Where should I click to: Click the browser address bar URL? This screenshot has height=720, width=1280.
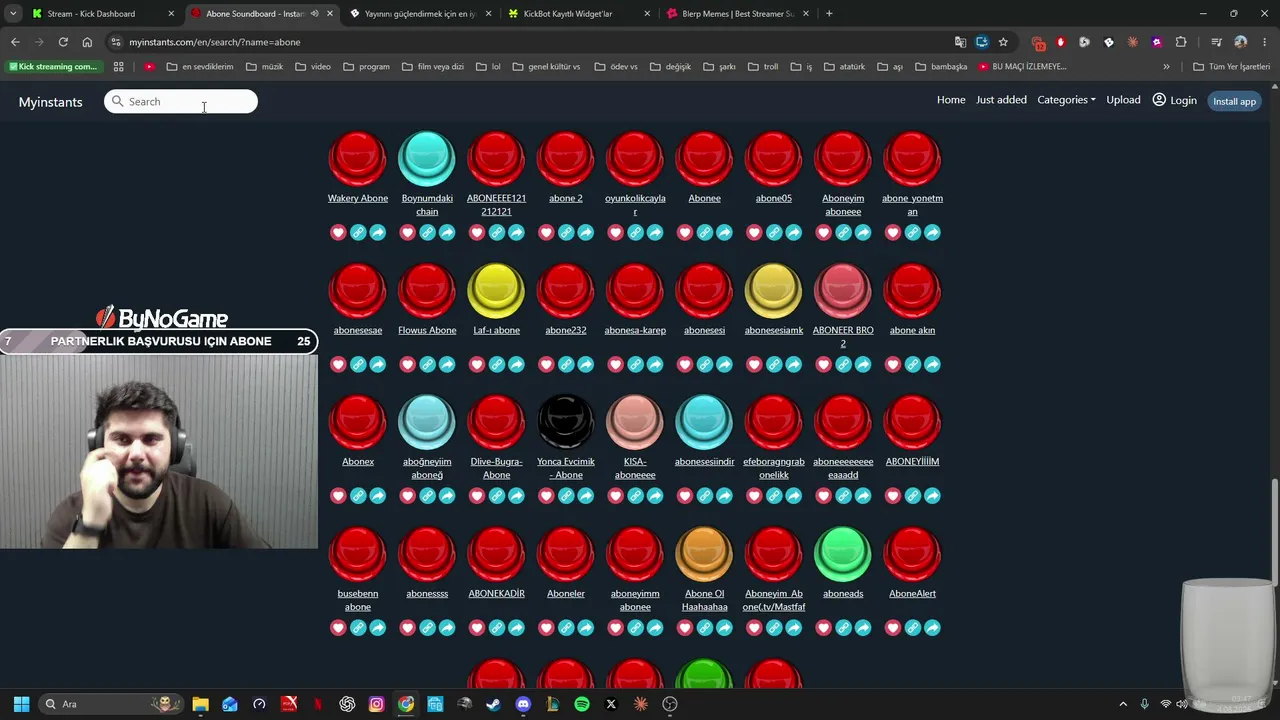(x=214, y=42)
